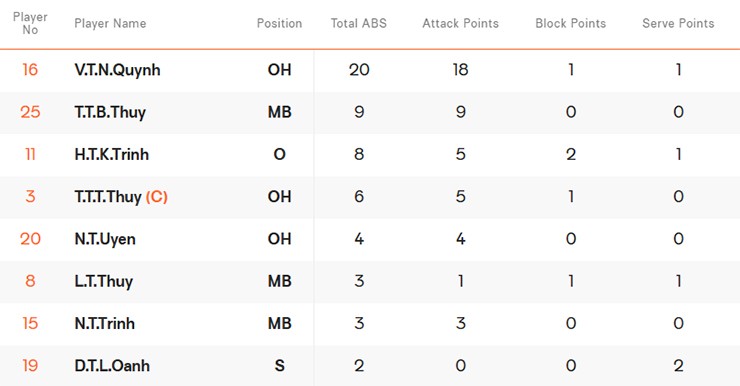Select Total ABS value 20 for Quynh
Image resolution: width=740 pixels, height=386 pixels.
tap(359, 70)
